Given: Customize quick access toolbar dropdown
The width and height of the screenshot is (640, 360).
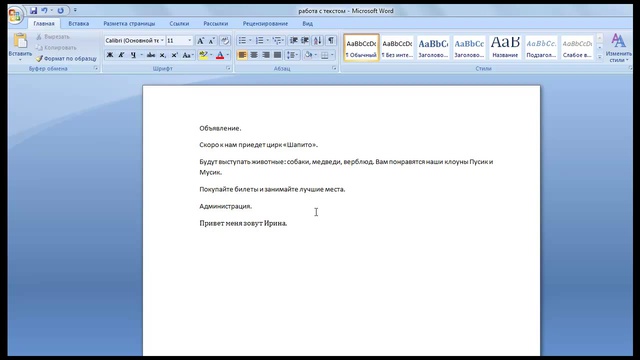Looking at the screenshot, I should 75,10.
